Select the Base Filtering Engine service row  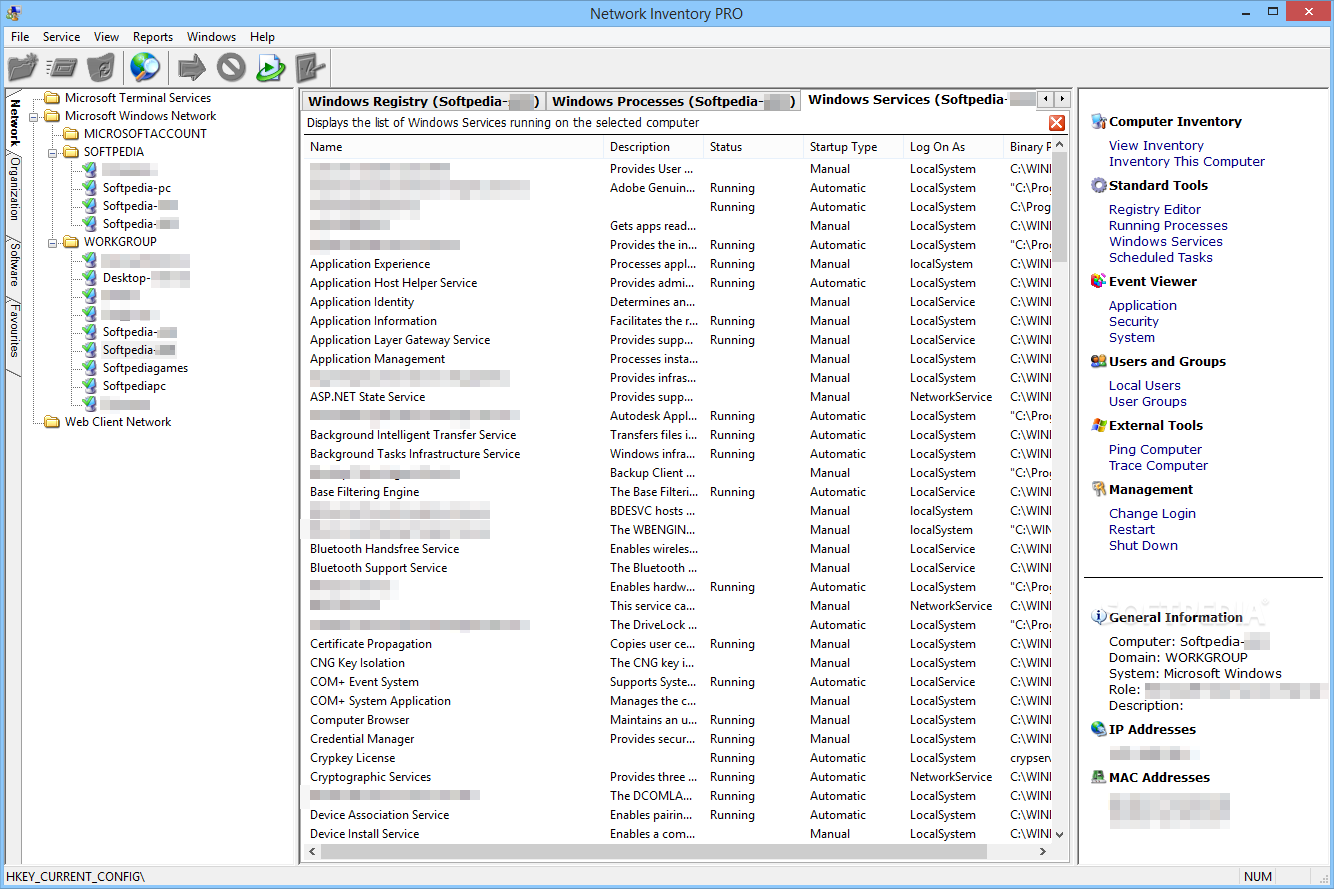tap(678, 492)
